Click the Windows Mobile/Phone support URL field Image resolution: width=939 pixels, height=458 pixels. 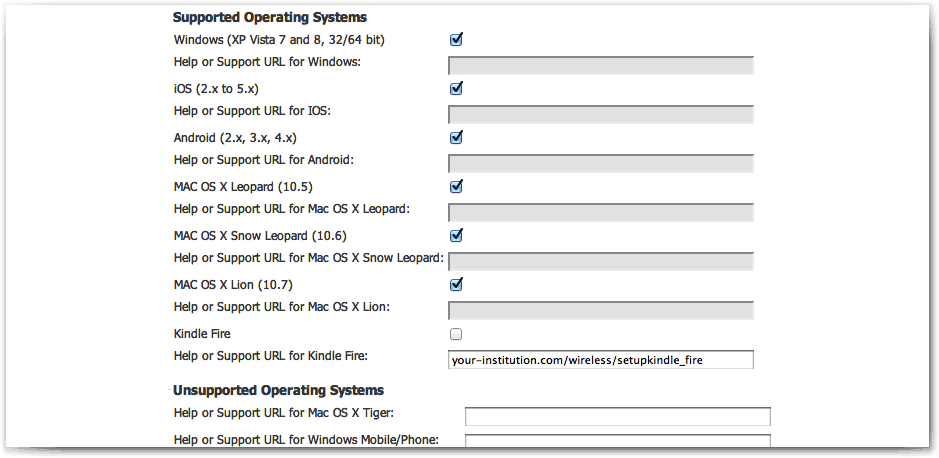pyautogui.click(x=618, y=441)
